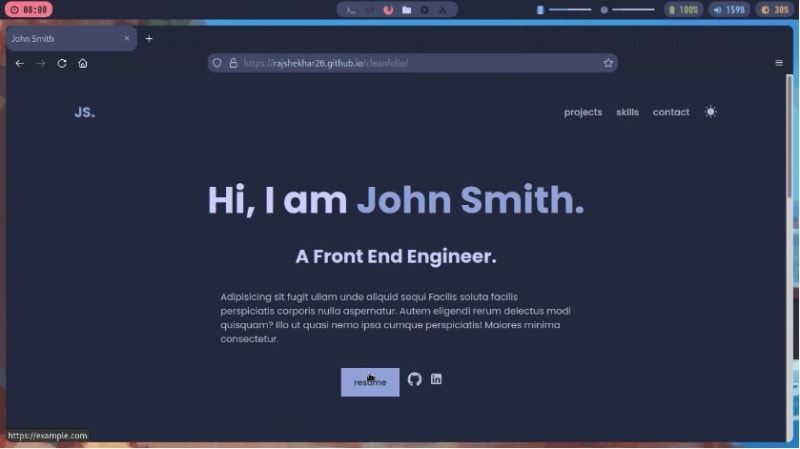Toggle the light/dark theme sun icon

(x=710, y=112)
